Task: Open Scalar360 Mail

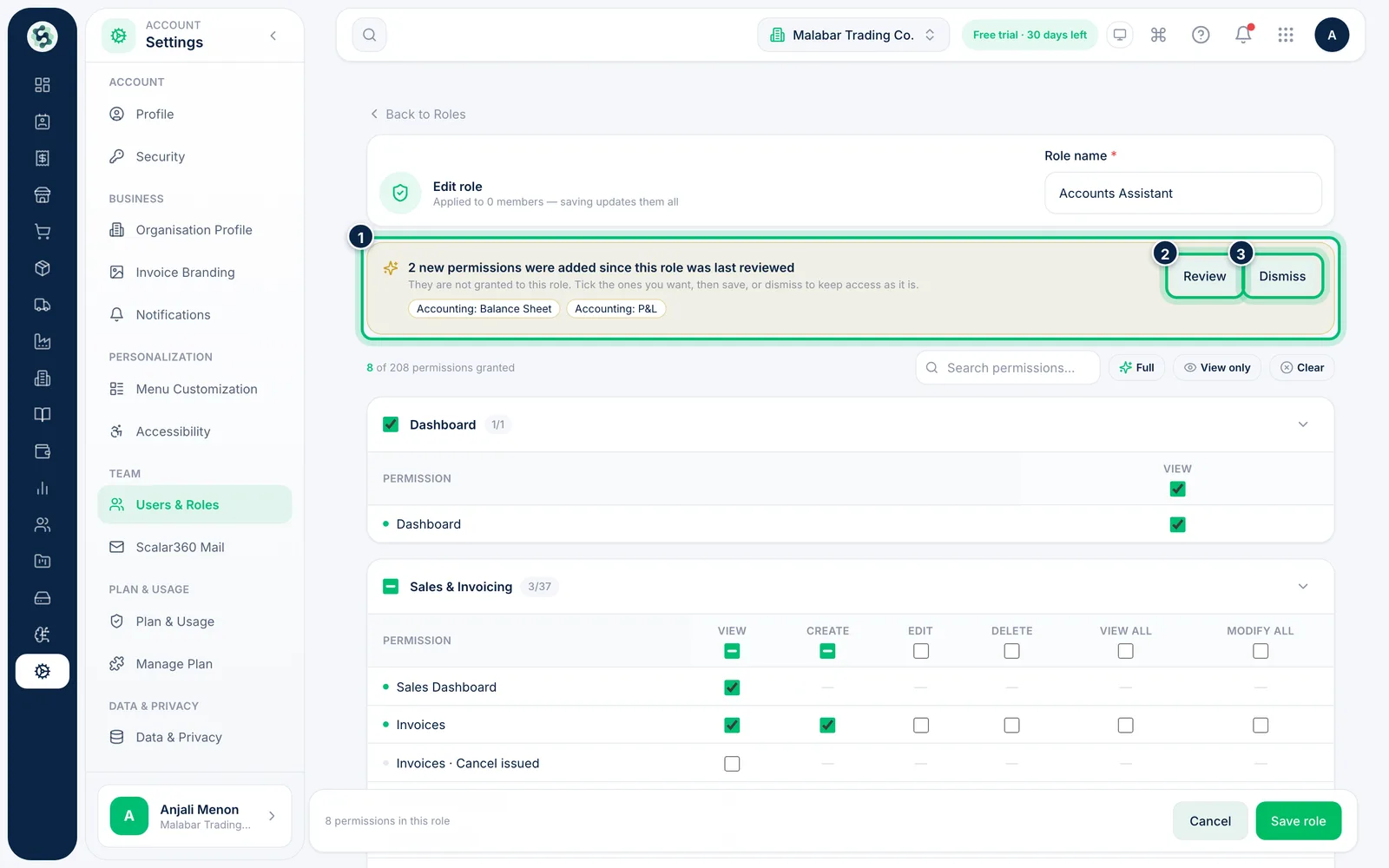Action: [194, 548]
